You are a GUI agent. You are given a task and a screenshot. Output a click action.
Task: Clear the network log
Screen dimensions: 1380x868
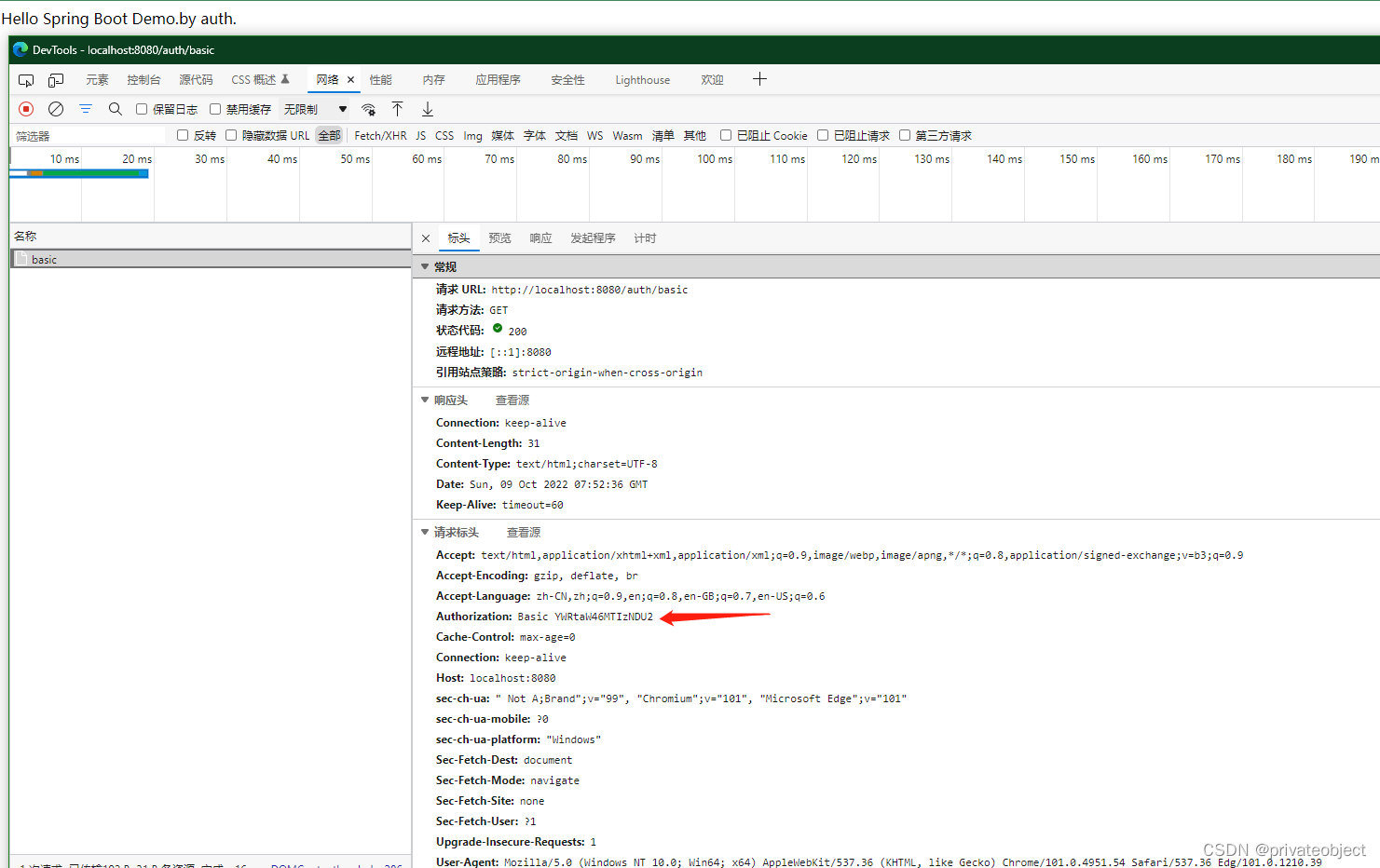(x=56, y=109)
